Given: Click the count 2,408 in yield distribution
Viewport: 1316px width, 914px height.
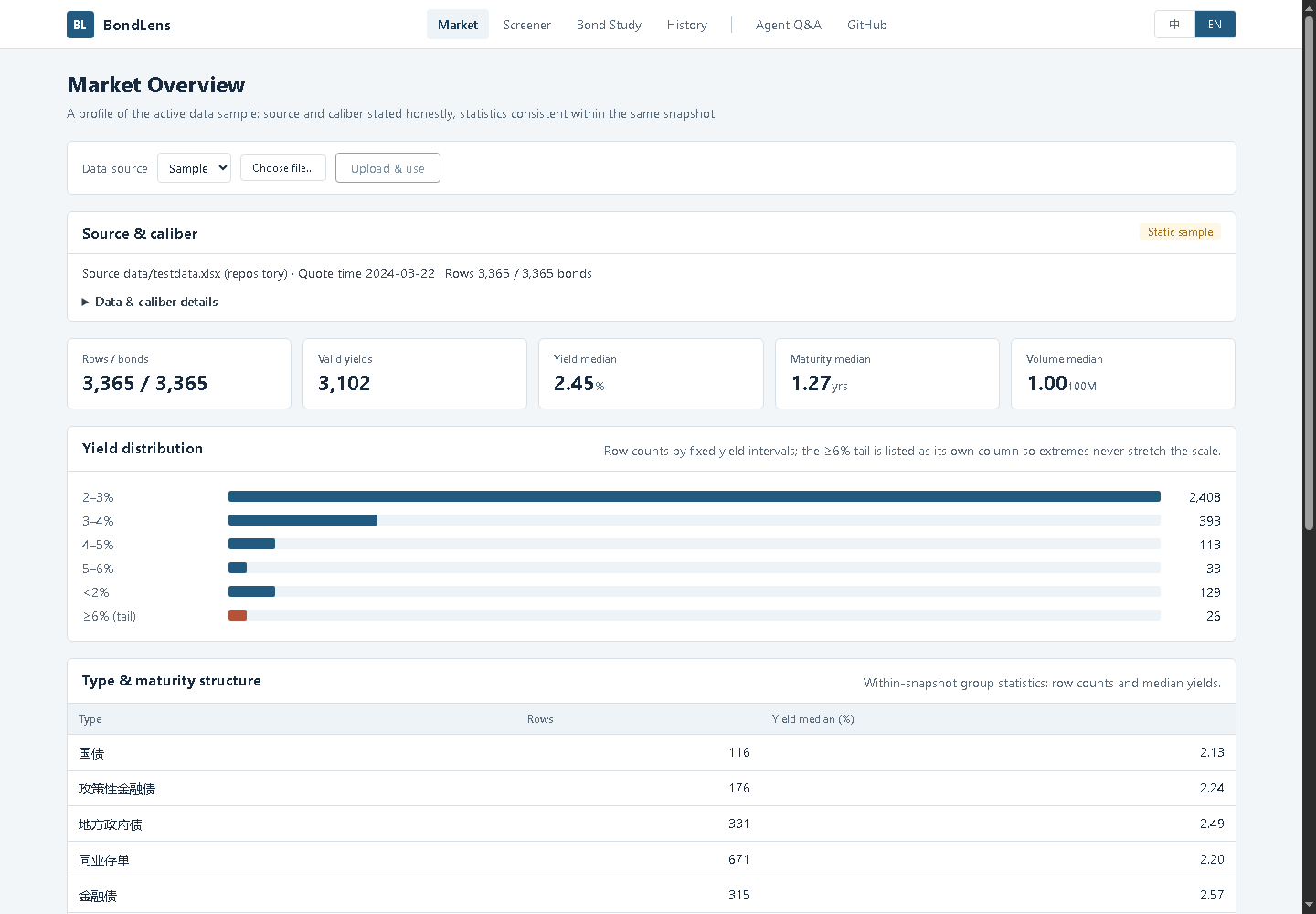Looking at the screenshot, I should [x=1205, y=497].
